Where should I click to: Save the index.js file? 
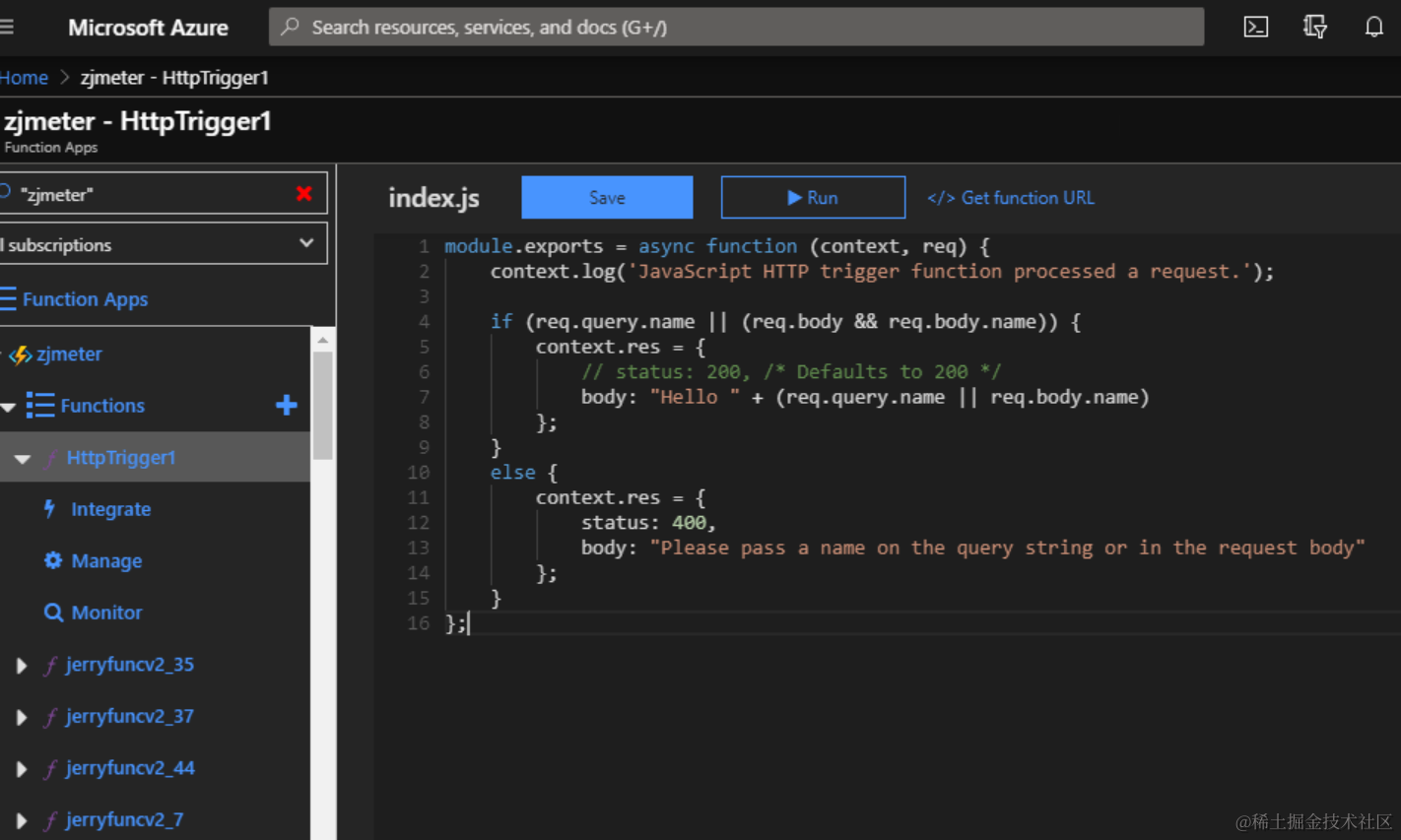tap(607, 197)
